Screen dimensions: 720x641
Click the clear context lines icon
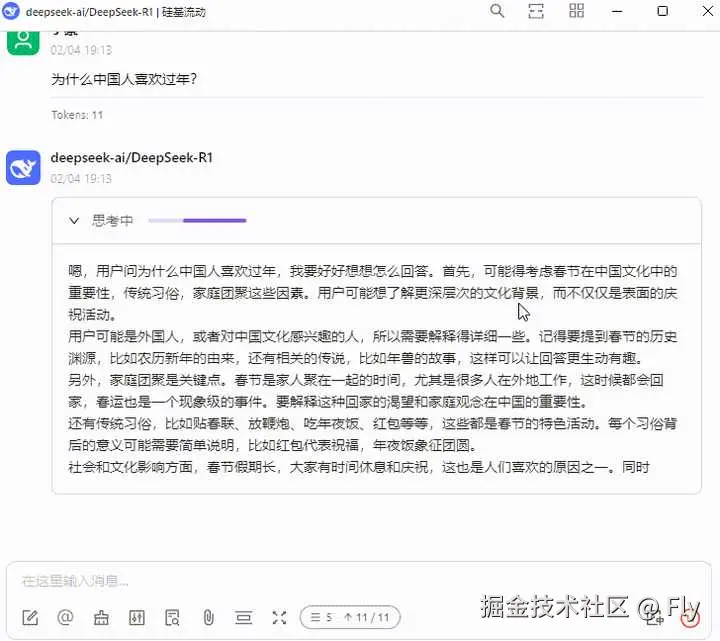click(243, 618)
